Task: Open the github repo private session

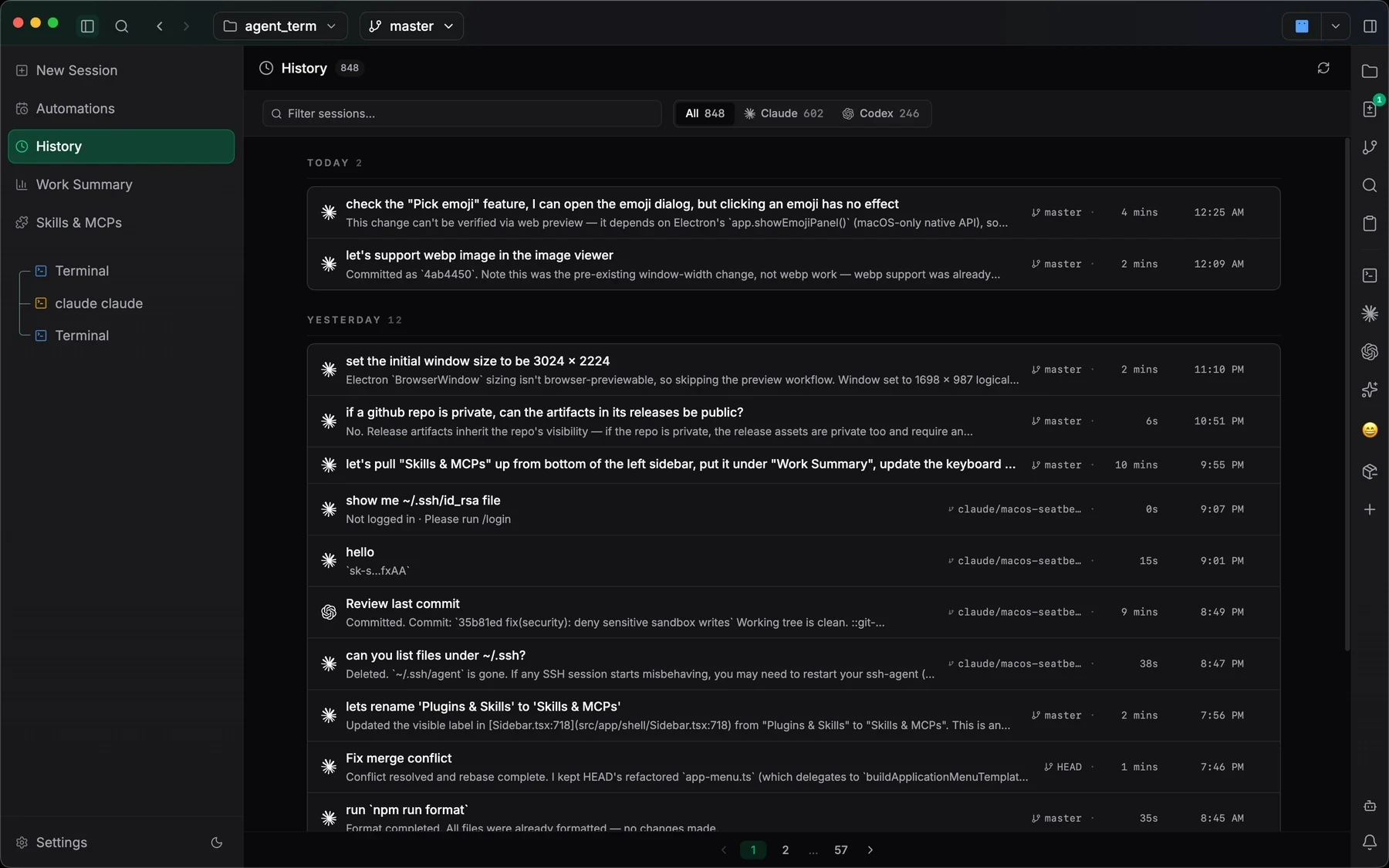Action: click(793, 421)
